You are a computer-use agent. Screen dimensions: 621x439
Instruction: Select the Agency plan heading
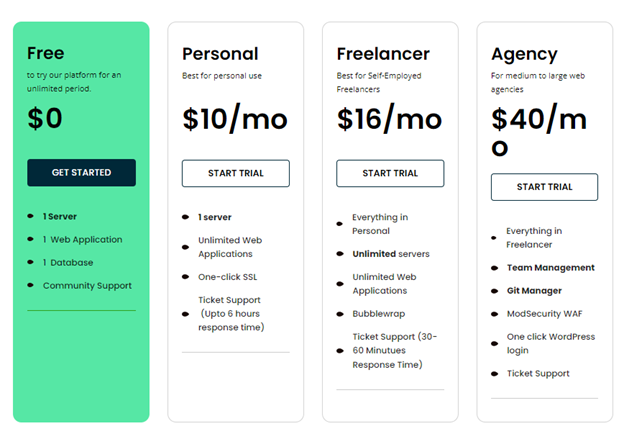[524, 55]
